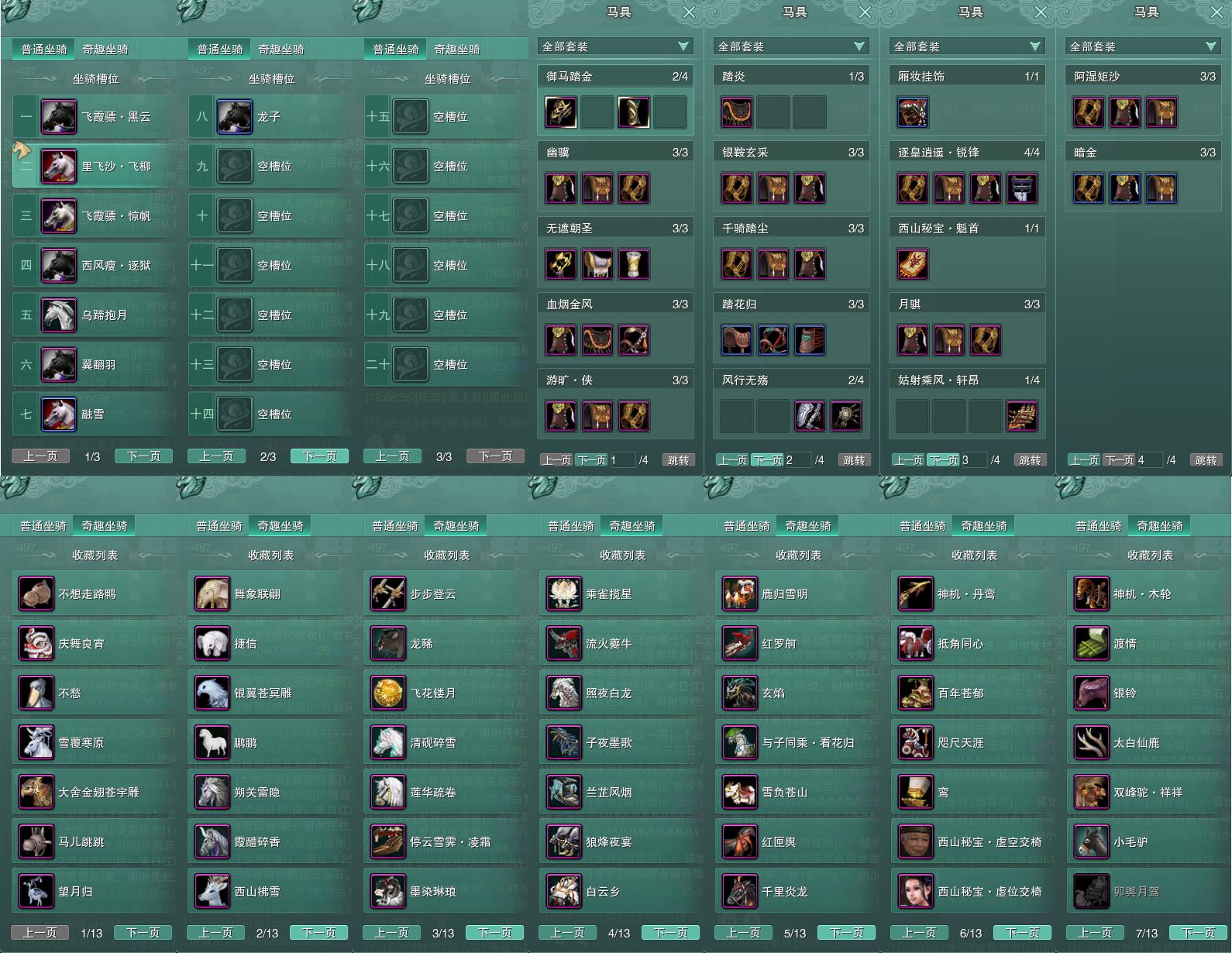
Task: Select the 飞霞骠·黑云 mount icon
Action: click(59, 116)
